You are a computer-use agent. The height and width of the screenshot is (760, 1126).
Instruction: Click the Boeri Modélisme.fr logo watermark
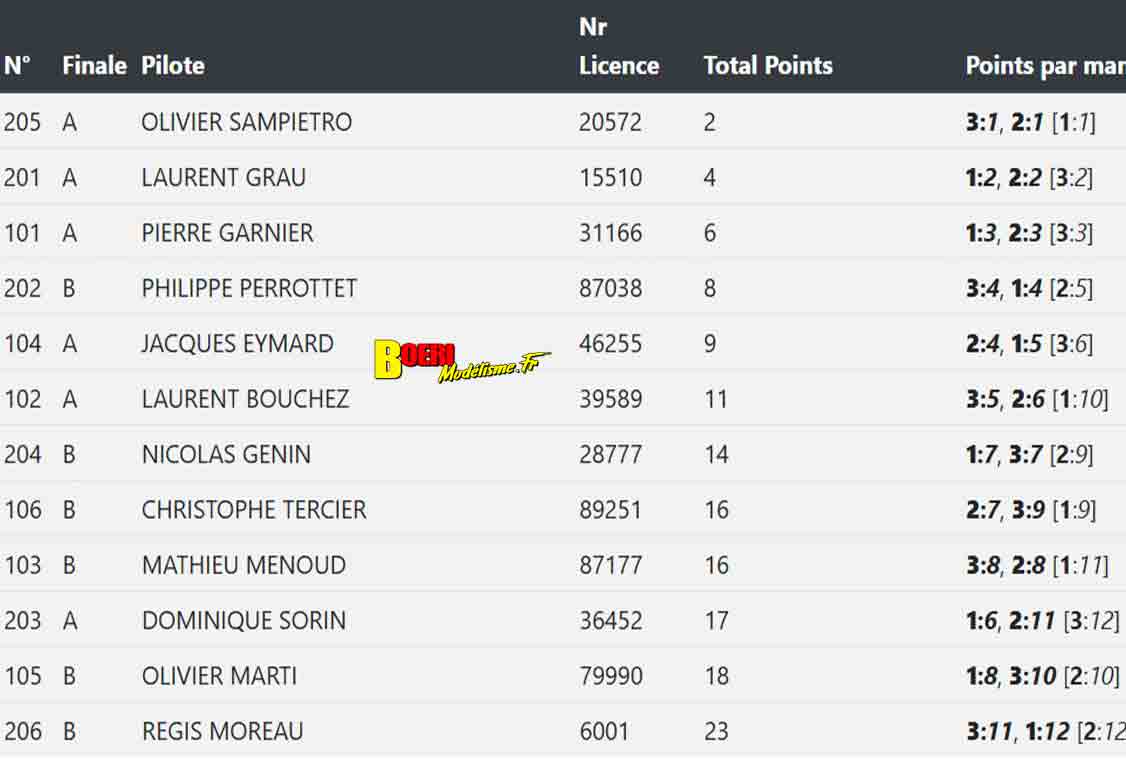tap(462, 361)
